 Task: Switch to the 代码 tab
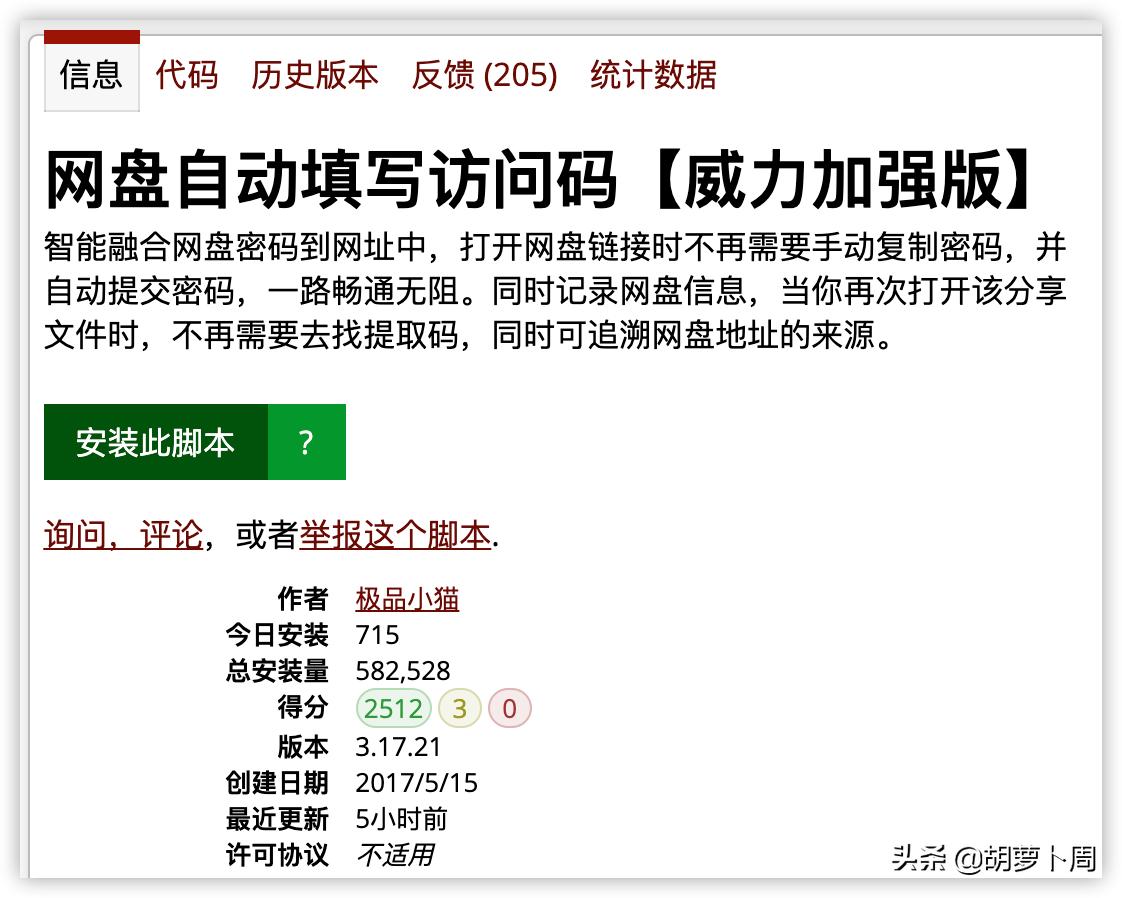[x=184, y=75]
